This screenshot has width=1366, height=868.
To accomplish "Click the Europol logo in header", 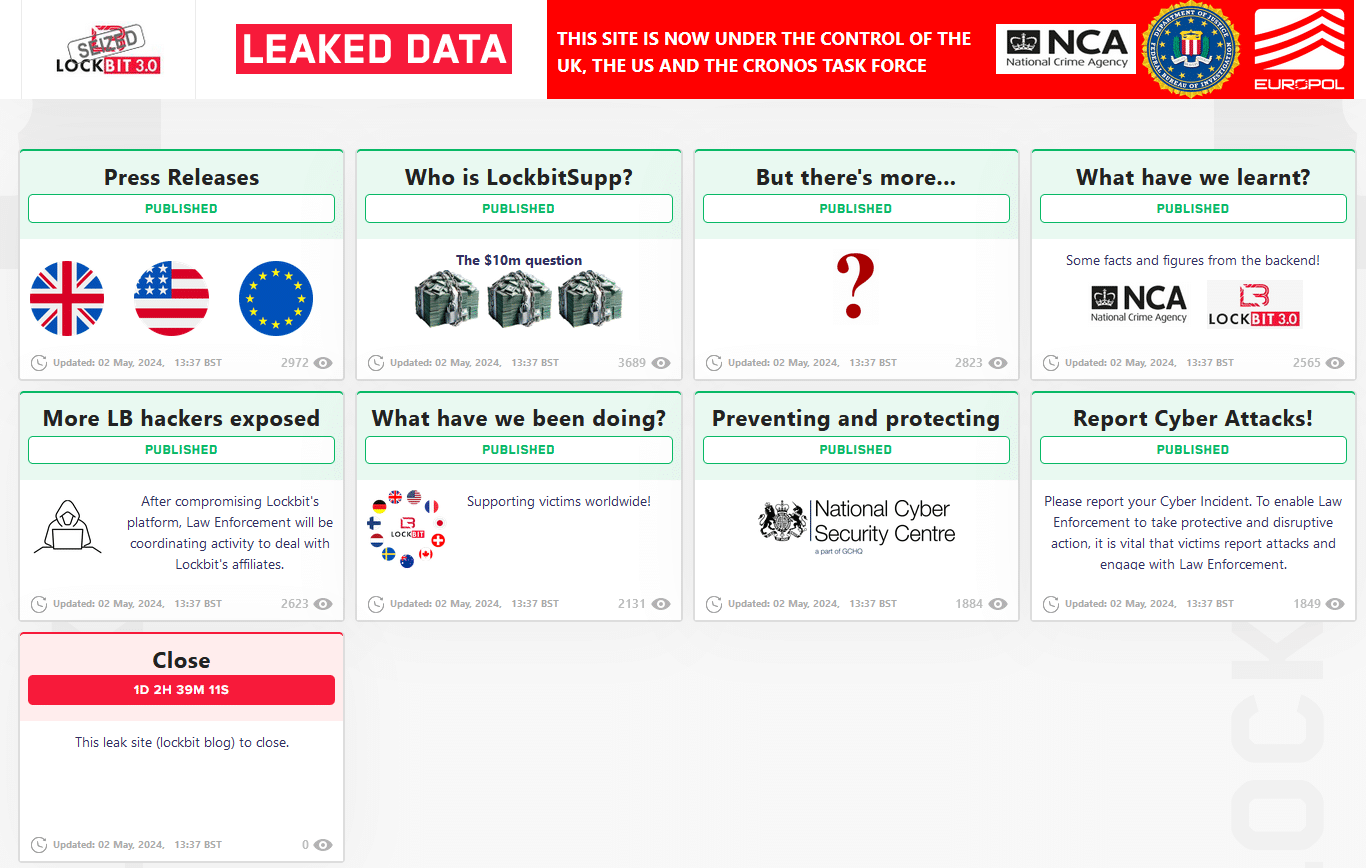I will pyautogui.click(x=1299, y=50).
